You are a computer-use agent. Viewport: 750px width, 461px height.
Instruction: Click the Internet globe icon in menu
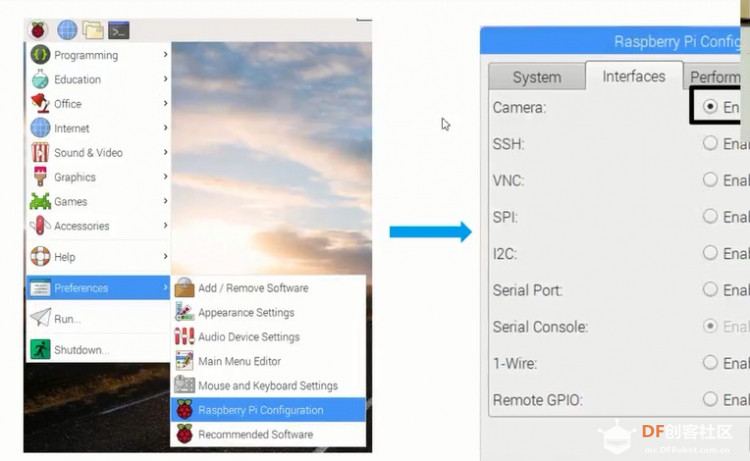coord(40,128)
